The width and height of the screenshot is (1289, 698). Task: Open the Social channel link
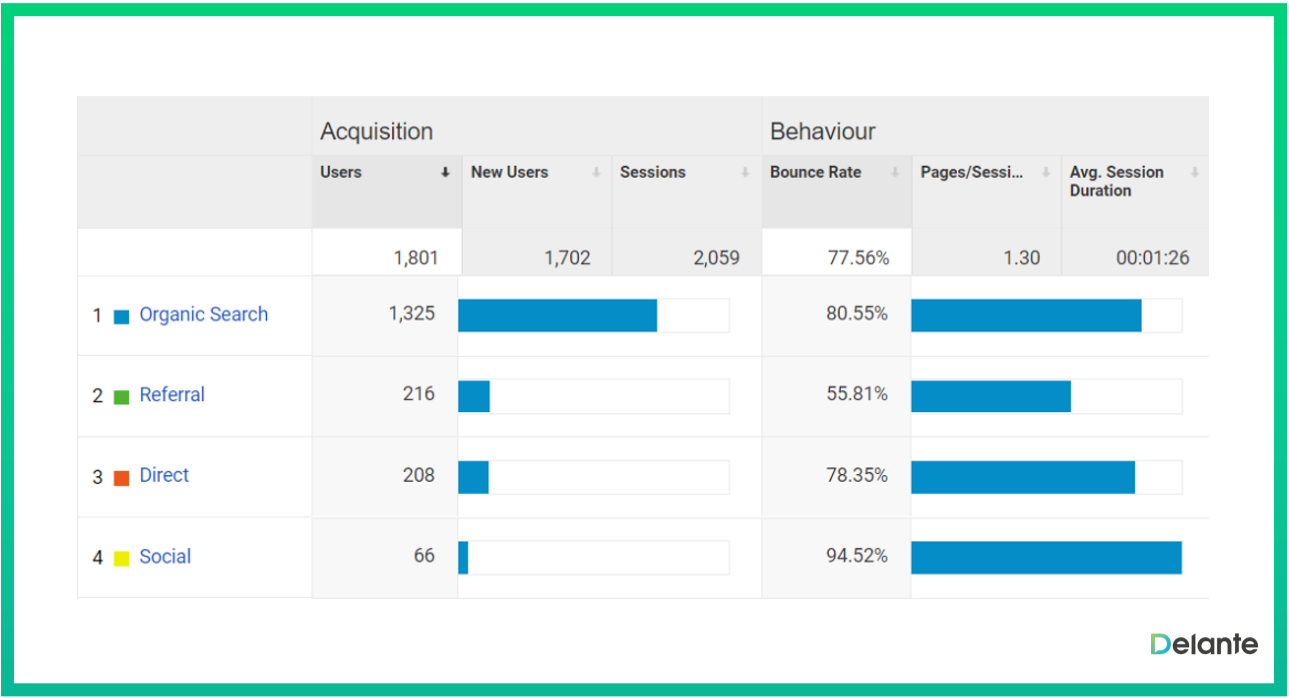tap(165, 557)
